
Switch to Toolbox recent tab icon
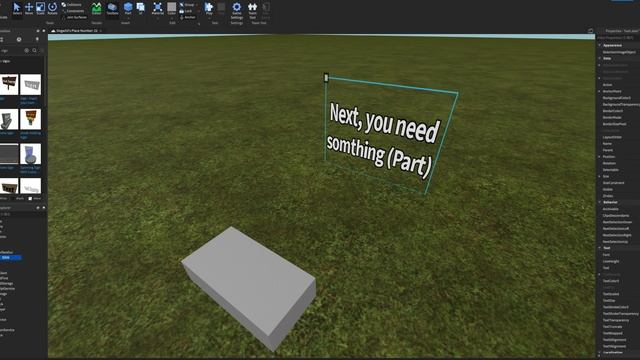tap(19, 40)
